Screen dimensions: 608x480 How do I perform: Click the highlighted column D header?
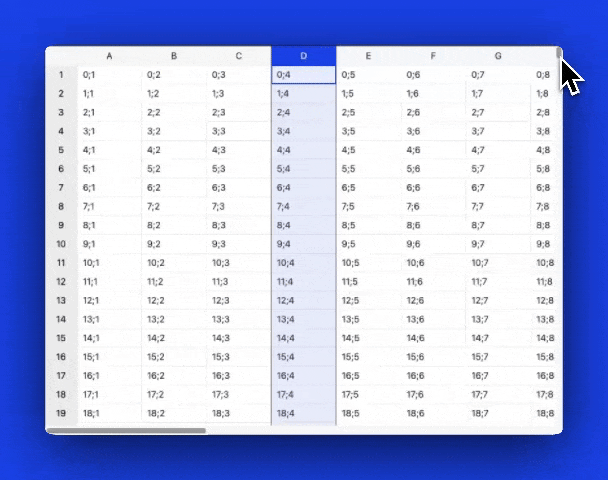pos(303,56)
